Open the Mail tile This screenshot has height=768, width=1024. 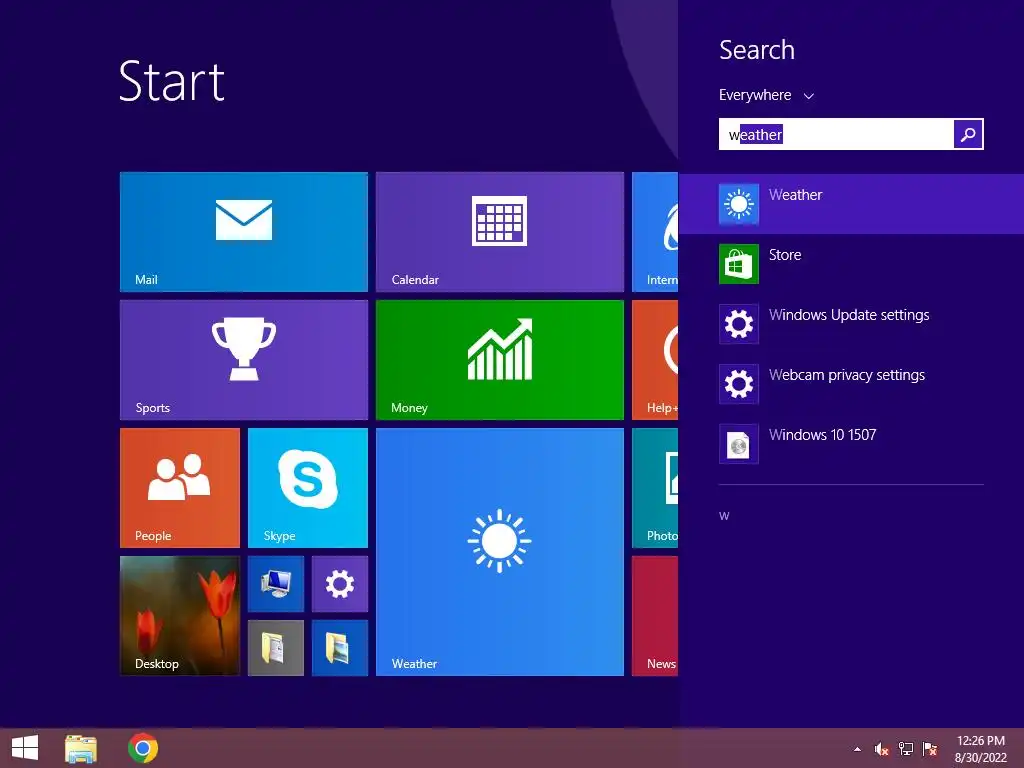244,232
